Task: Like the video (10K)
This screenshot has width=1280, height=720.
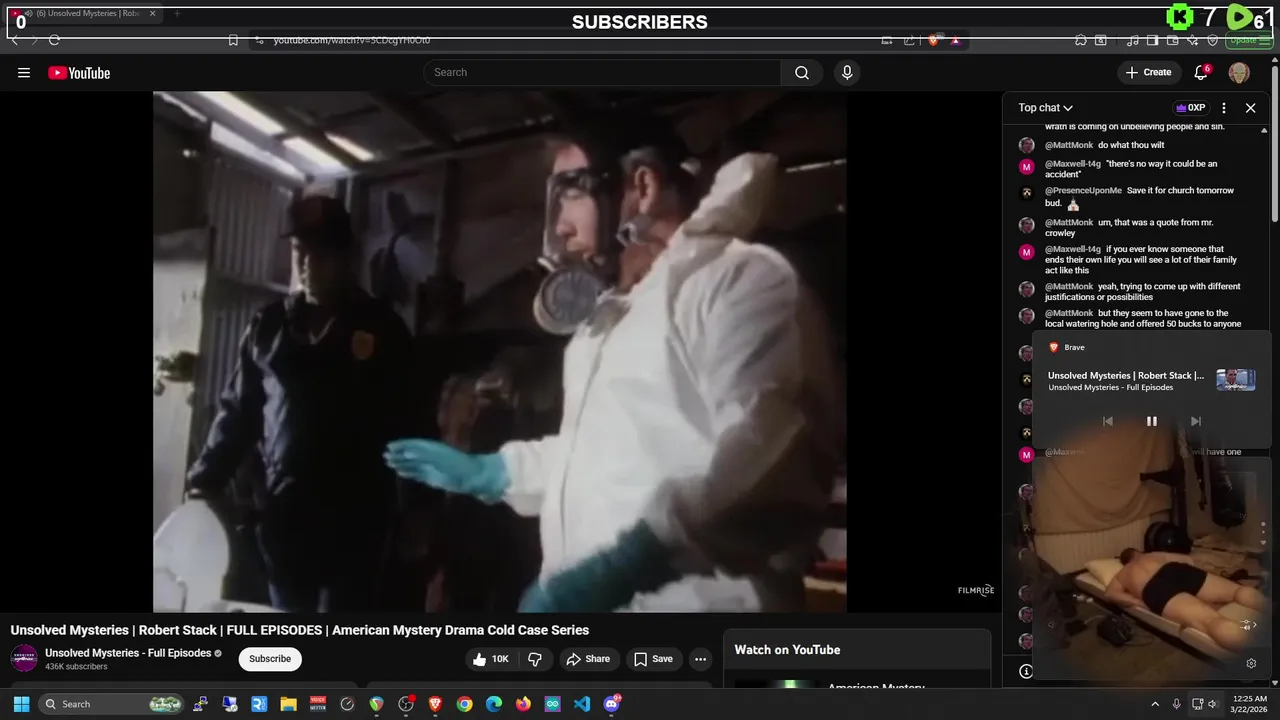Action: [491, 659]
